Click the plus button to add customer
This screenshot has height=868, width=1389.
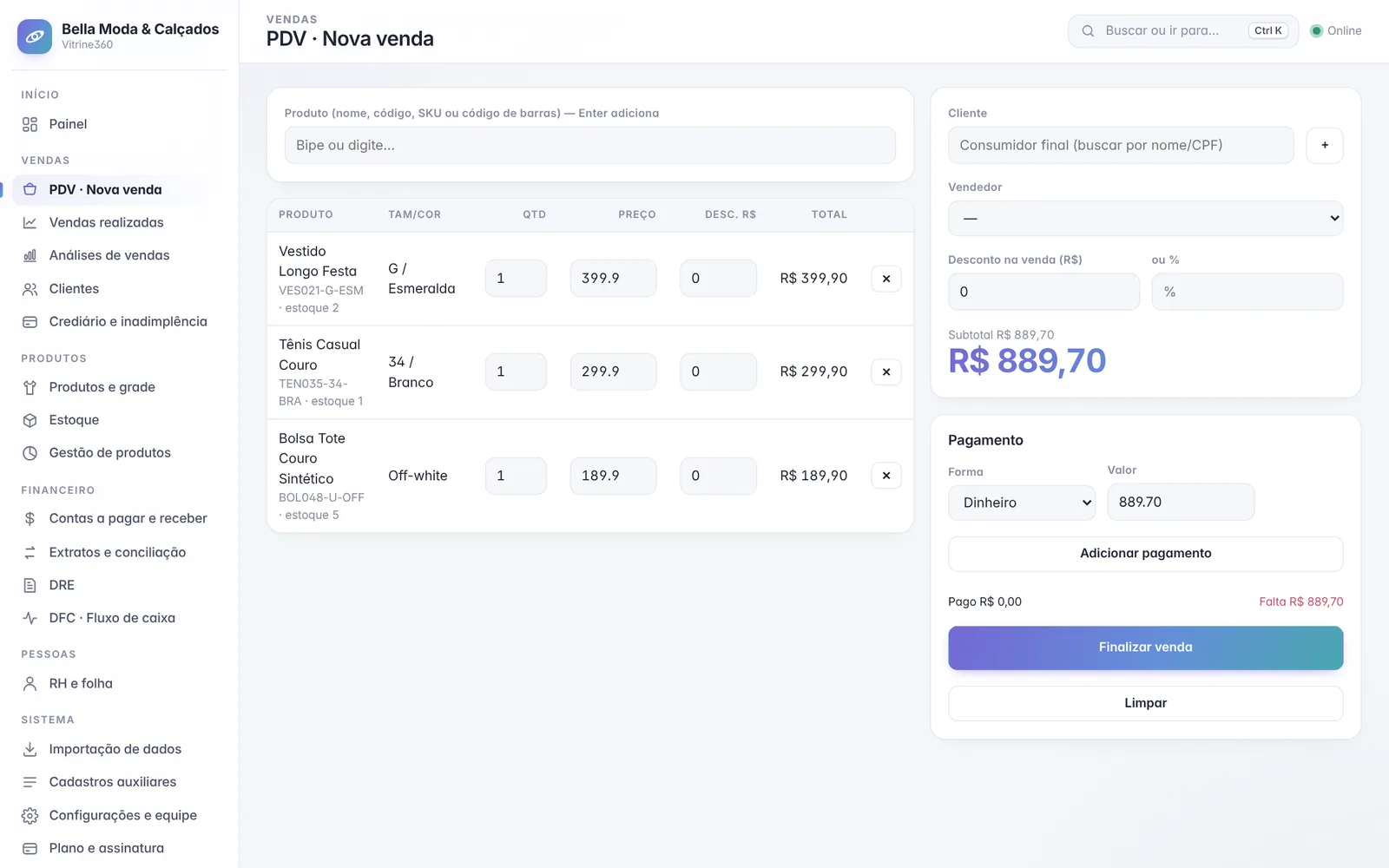point(1325,145)
